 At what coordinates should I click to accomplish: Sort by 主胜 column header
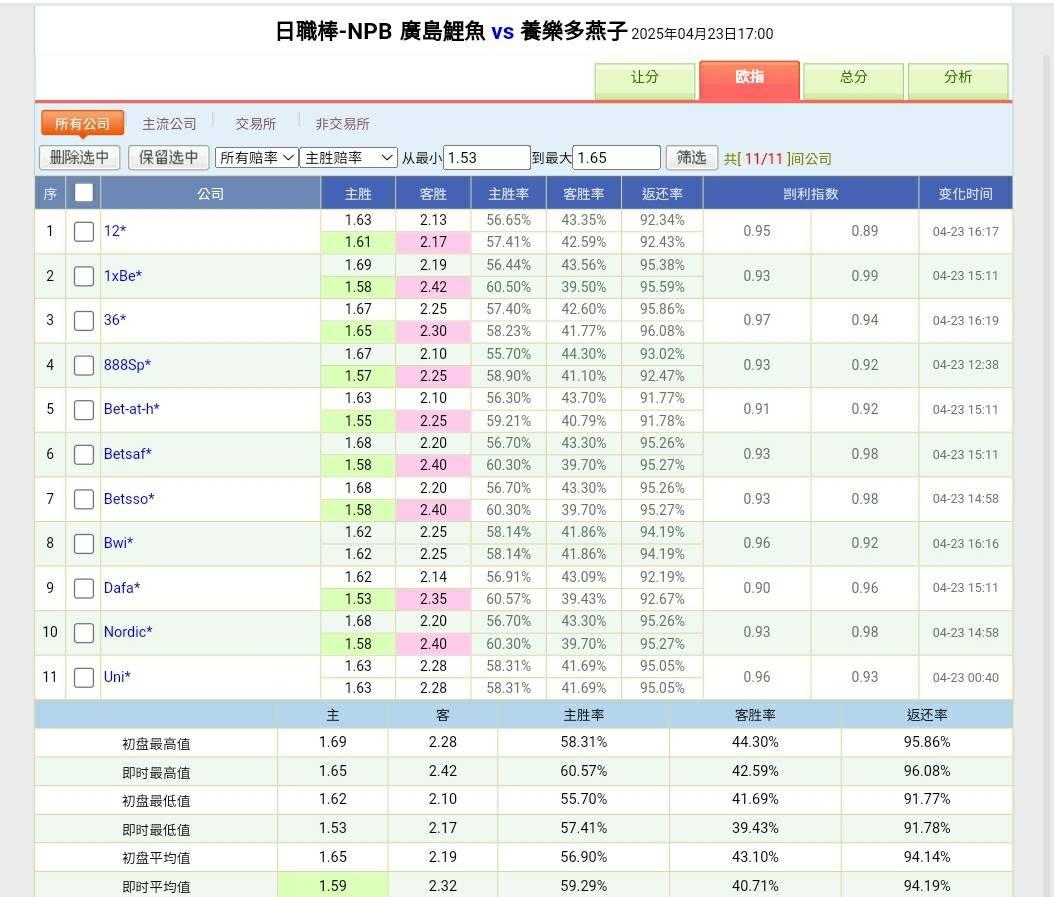pyautogui.click(x=358, y=194)
